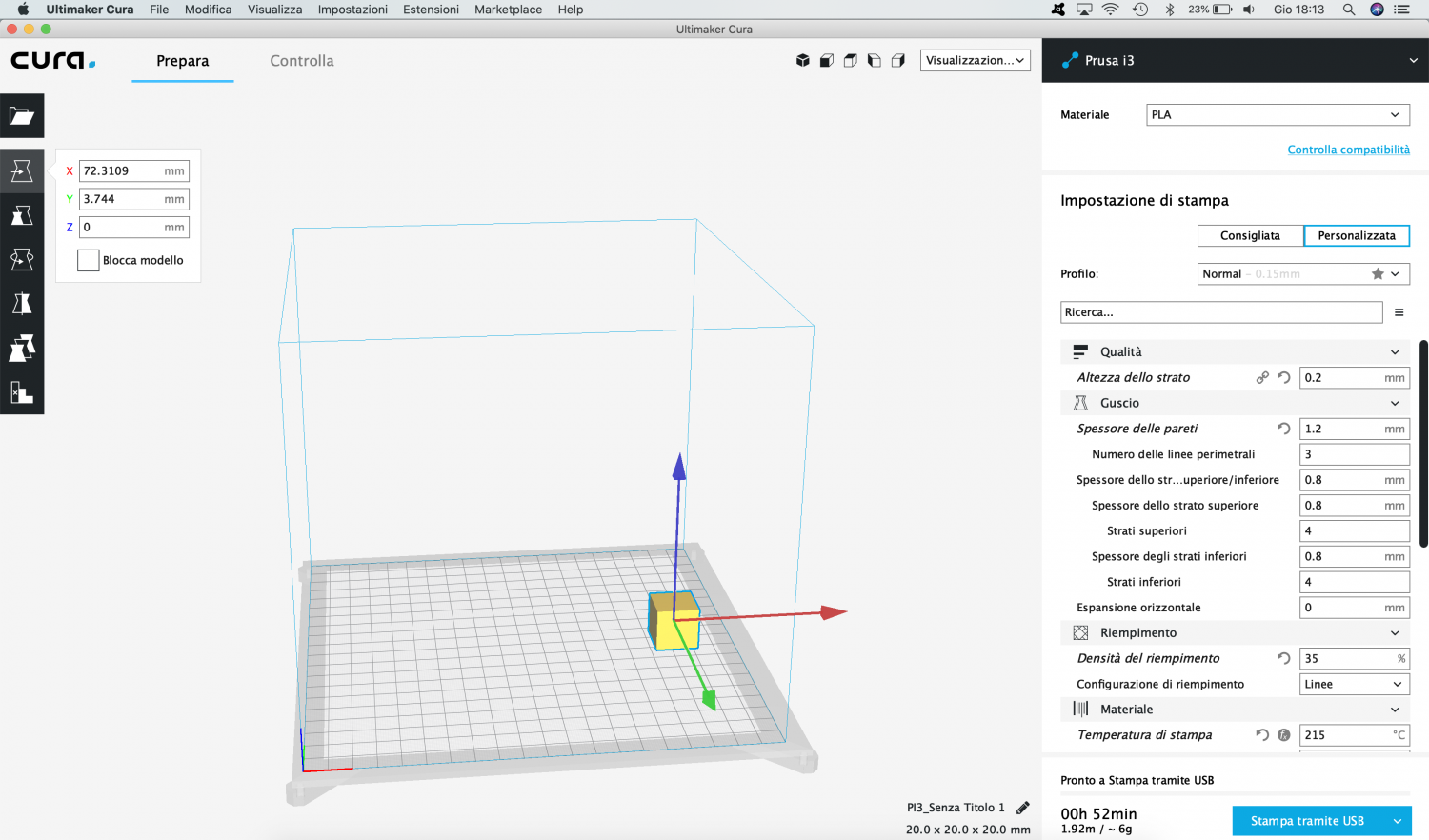Select the Rotate tool
1429x840 pixels.
pyautogui.click(x=22, y=259)
